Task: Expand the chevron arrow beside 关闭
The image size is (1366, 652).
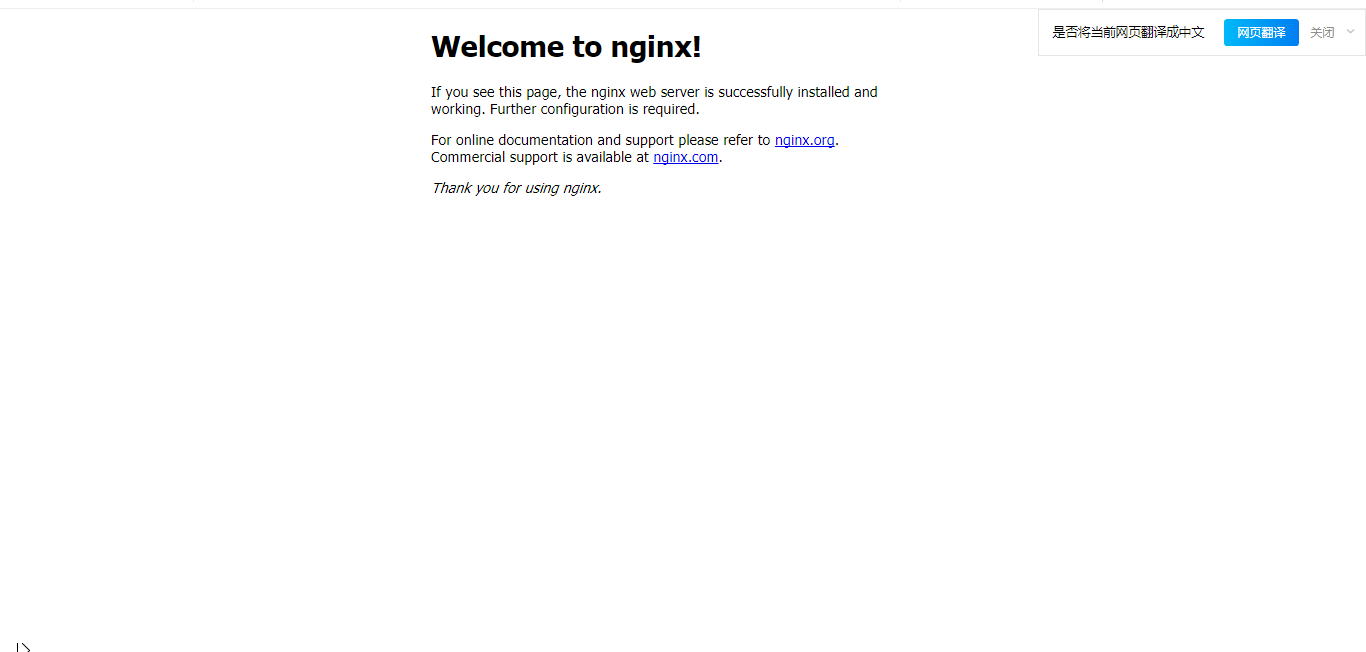Action: point(1350,31)
